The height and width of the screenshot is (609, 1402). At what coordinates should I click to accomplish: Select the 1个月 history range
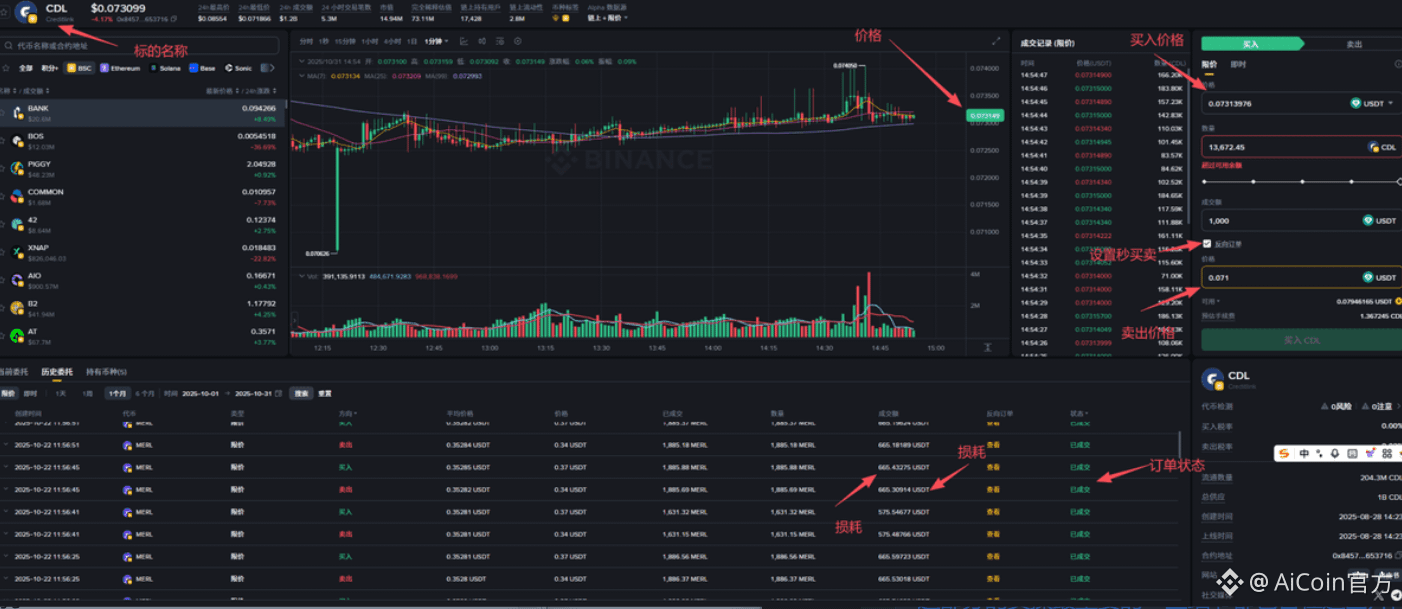118,394
